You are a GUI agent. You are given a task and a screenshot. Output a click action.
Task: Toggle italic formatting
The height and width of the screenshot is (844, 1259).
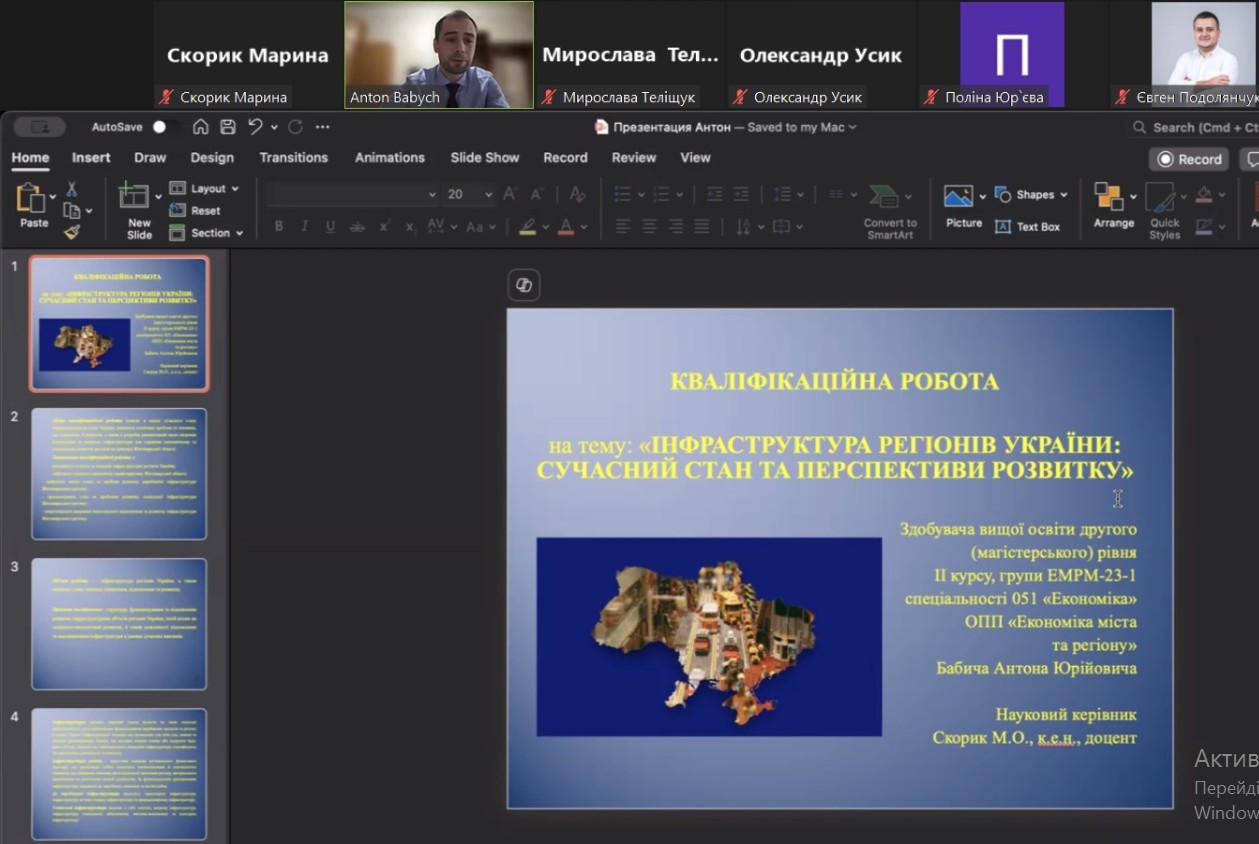pyautogui.click(x=305, y=227)
